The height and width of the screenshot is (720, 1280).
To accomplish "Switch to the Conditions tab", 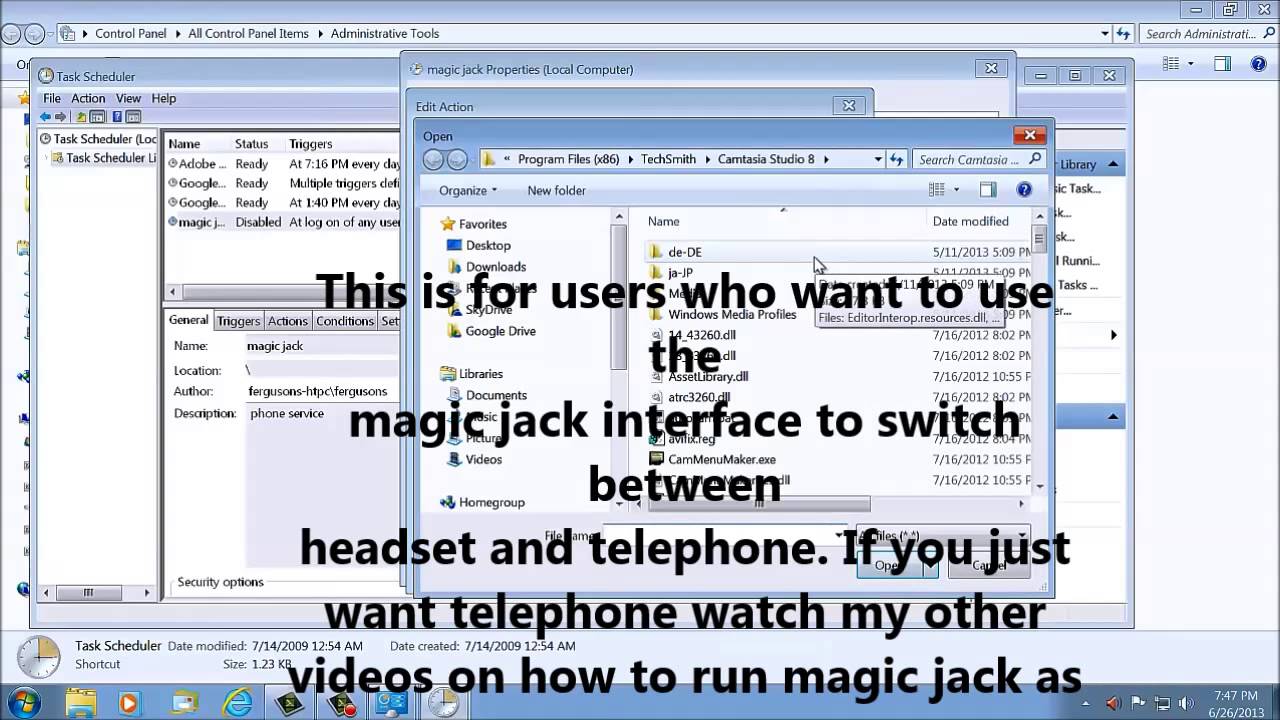I will (345, 321).
